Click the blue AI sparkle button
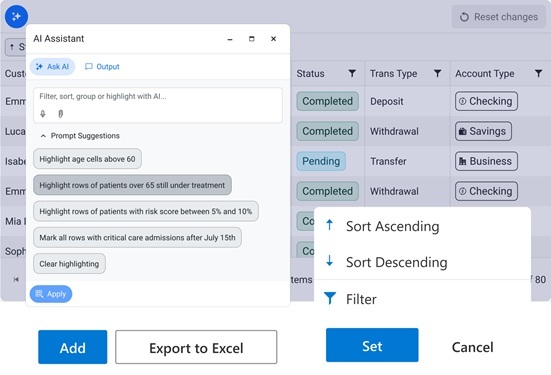The image size is (551, 375). point(16,17)
